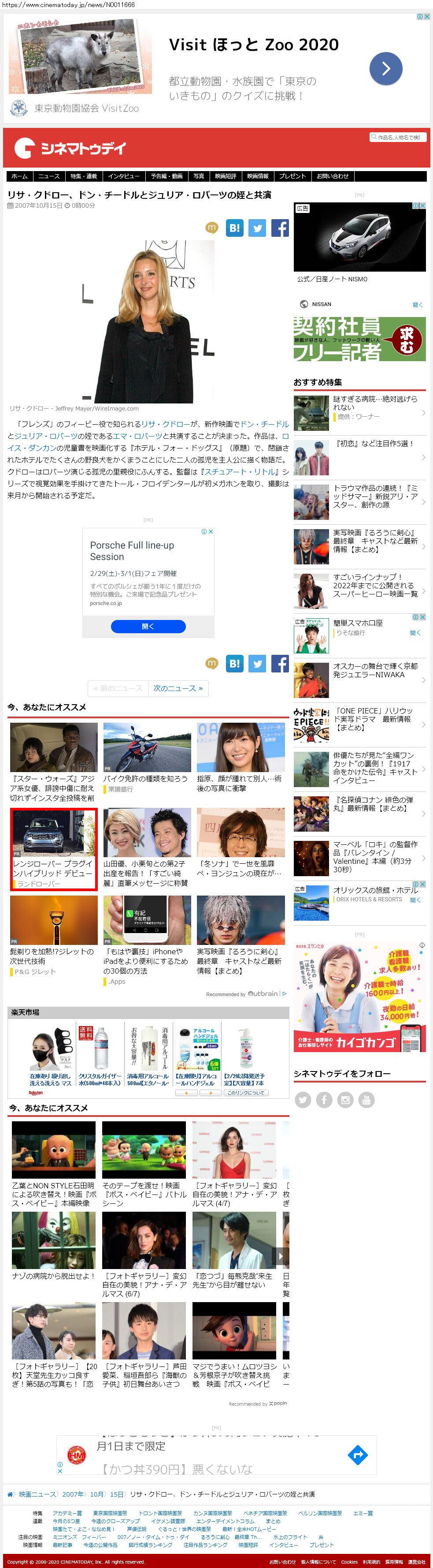Close the Porsche Full line-up ad
The image size is (433, 1568).
pyautogui.click(x=211, y=531)
